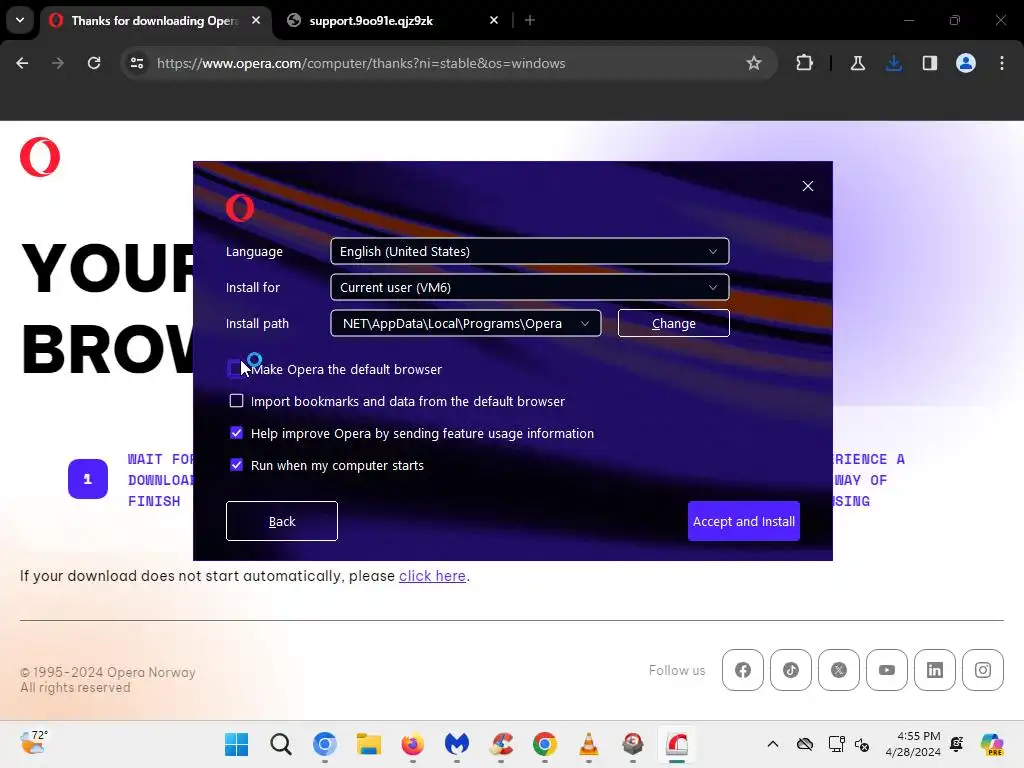Screen dimensions: 1024x768
Task: Show hidden system tray icons
Action: click(x=773, y=744)
